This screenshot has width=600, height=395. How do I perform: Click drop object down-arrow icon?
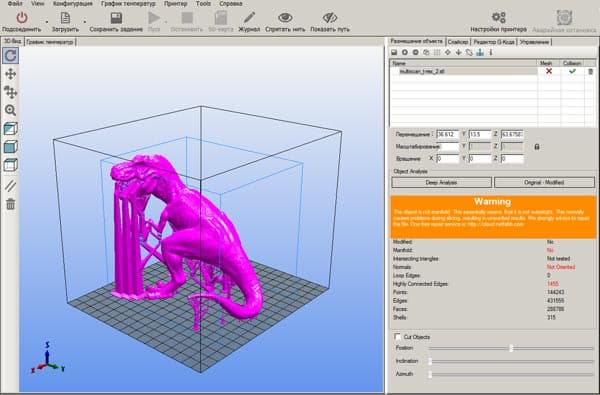[458, 52]
